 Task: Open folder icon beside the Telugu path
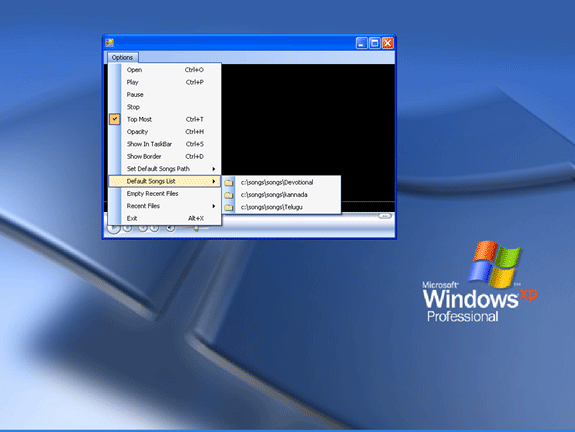(229, 208)
